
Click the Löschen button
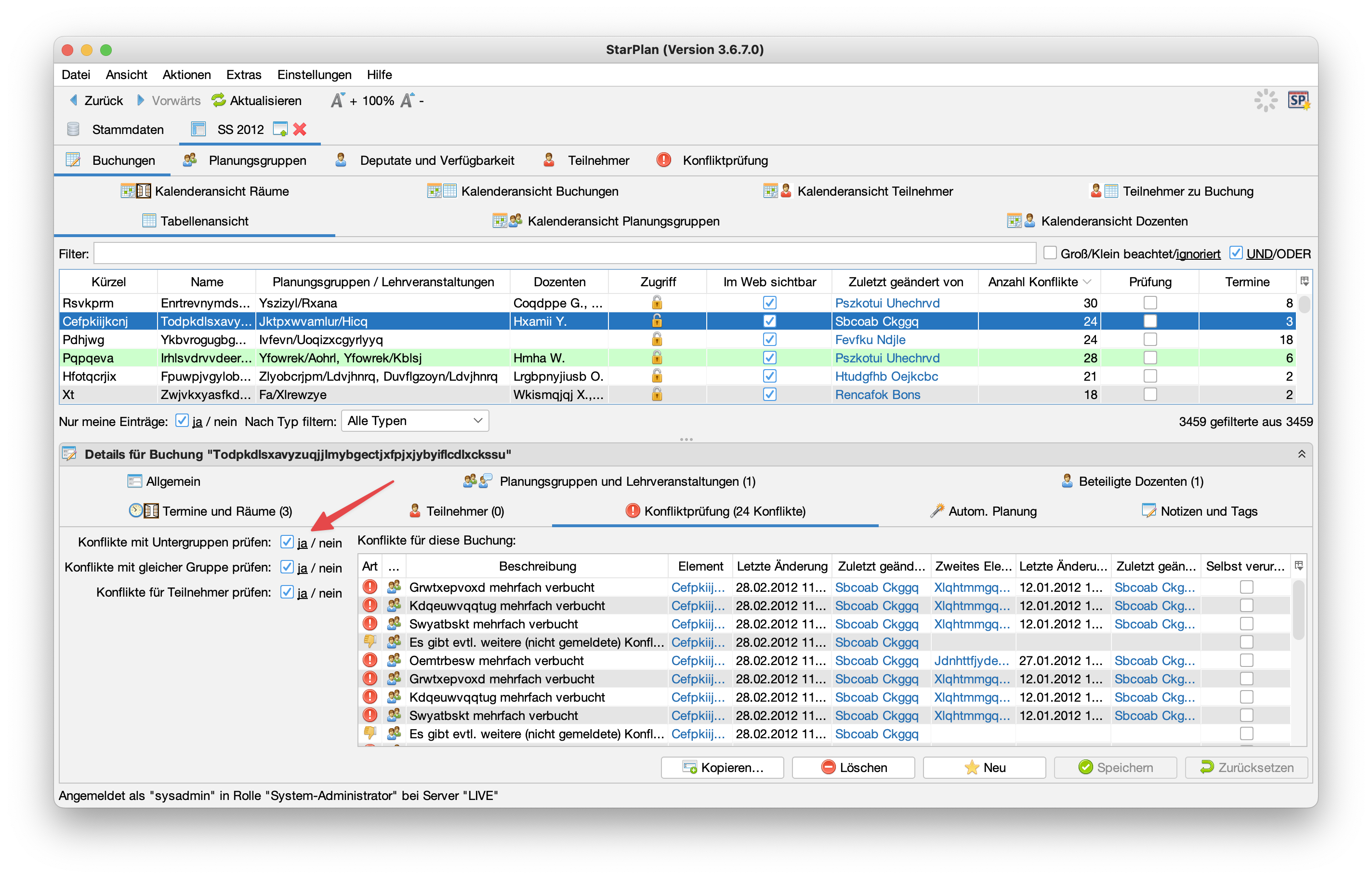854,768
